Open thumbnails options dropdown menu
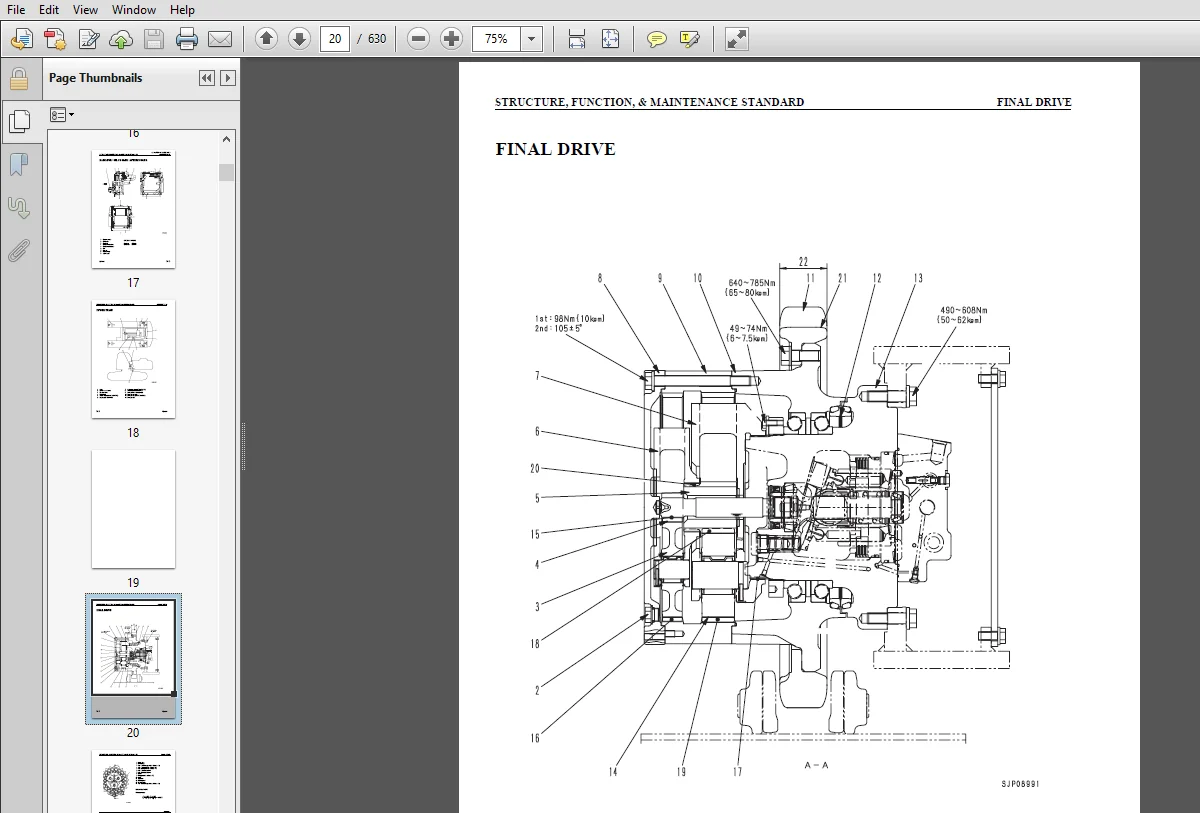 [x=62, y=115]
